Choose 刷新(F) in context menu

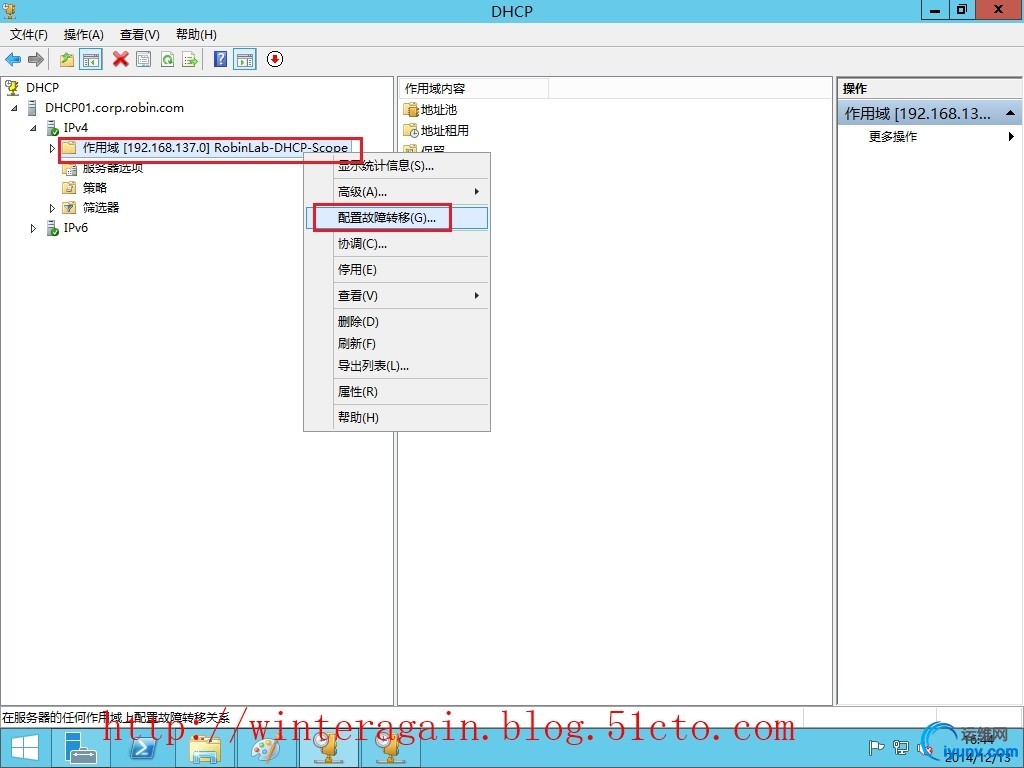click(397, 344)
